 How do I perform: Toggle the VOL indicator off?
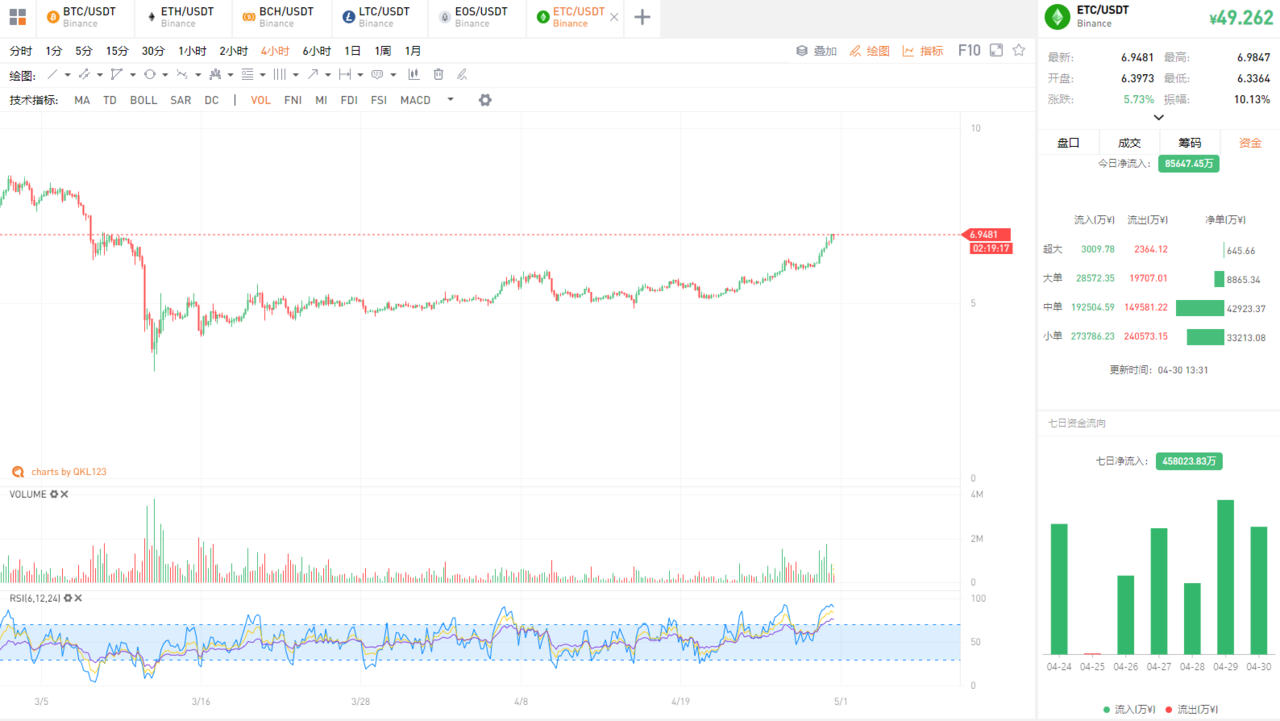pyautogui.click(x=260, y=100)
